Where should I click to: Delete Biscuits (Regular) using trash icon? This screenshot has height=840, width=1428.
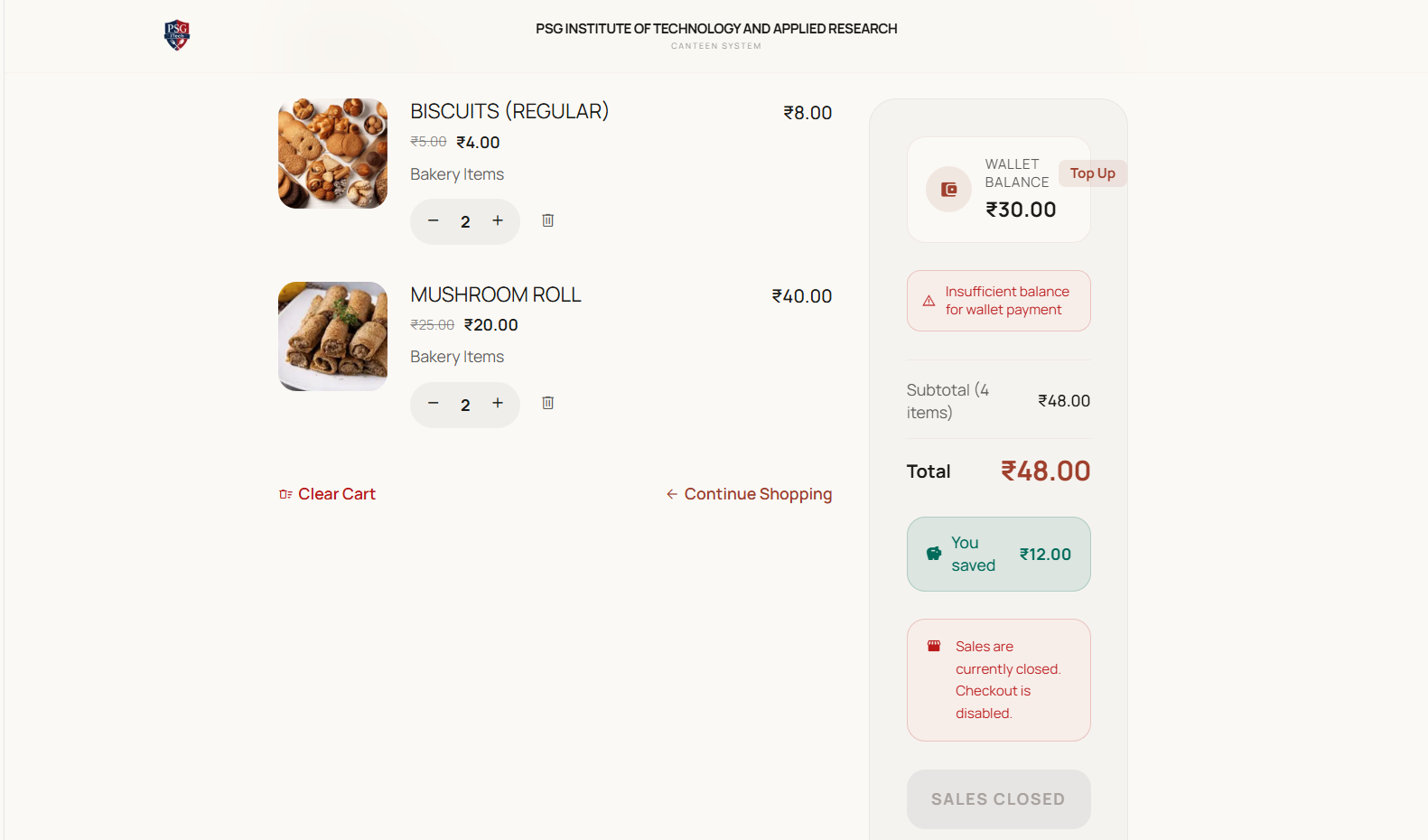click(x=547, y=220)
